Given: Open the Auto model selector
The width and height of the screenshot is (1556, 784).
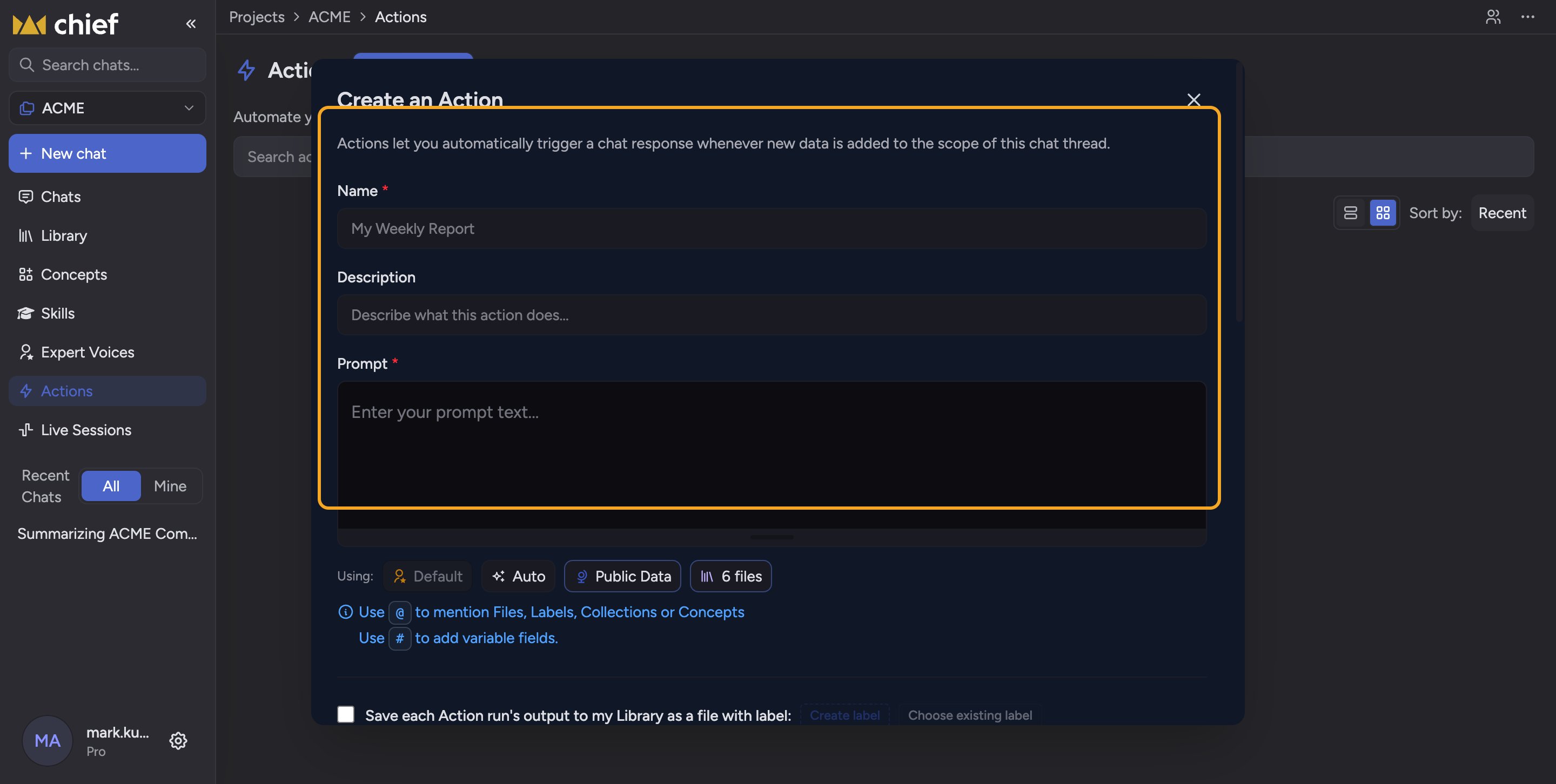Looking at the screenshot, I should [x=518, y=576].
